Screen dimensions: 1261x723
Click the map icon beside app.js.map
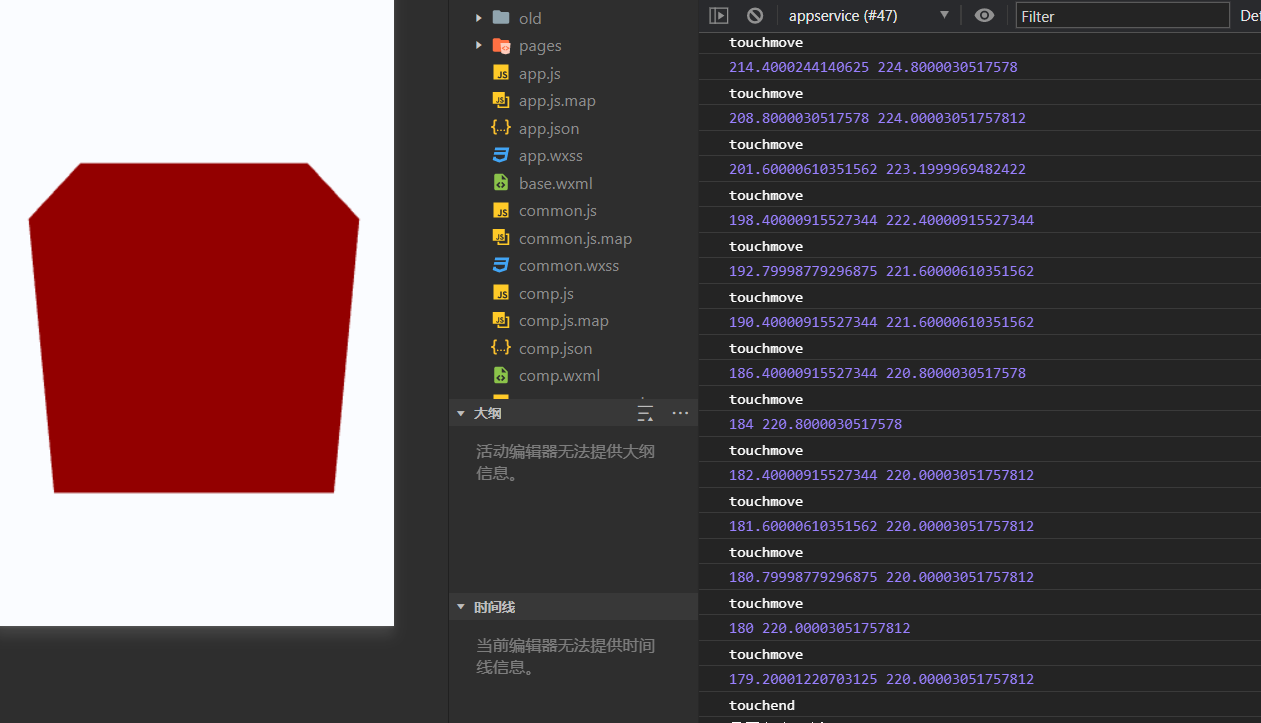[x=501, y=101]
